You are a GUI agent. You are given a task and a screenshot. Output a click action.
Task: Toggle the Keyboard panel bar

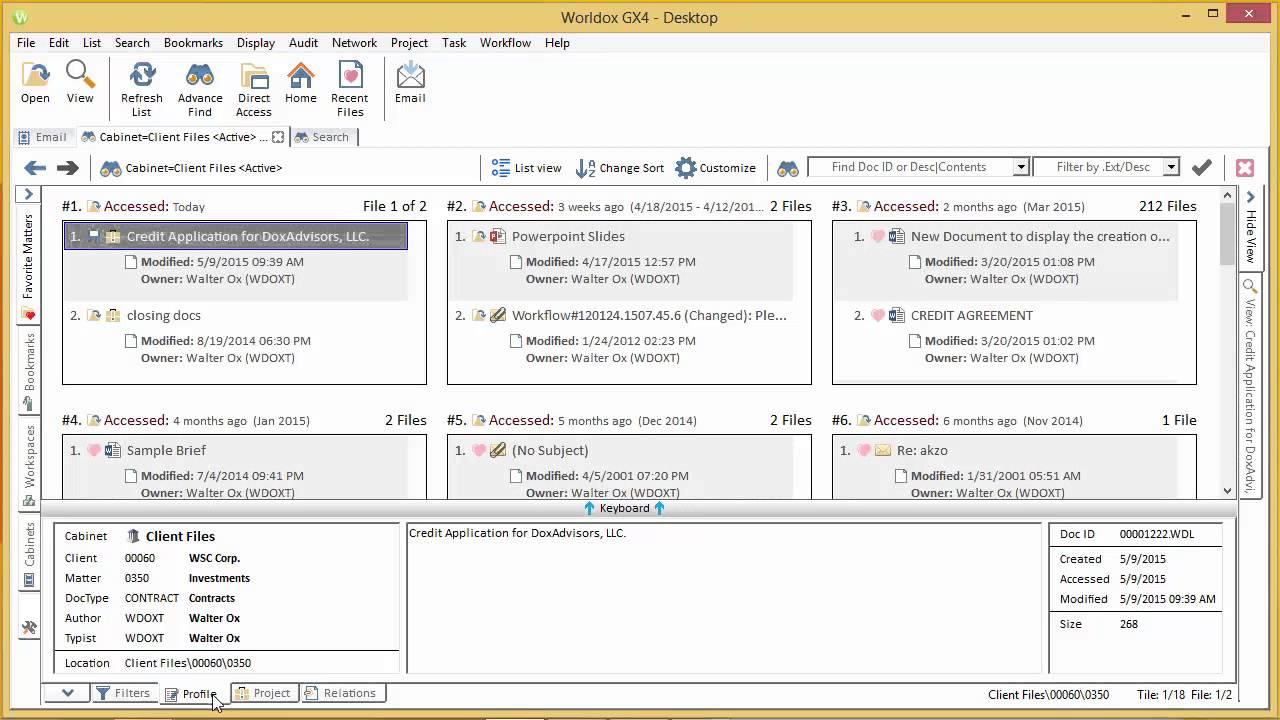(624, 508)
